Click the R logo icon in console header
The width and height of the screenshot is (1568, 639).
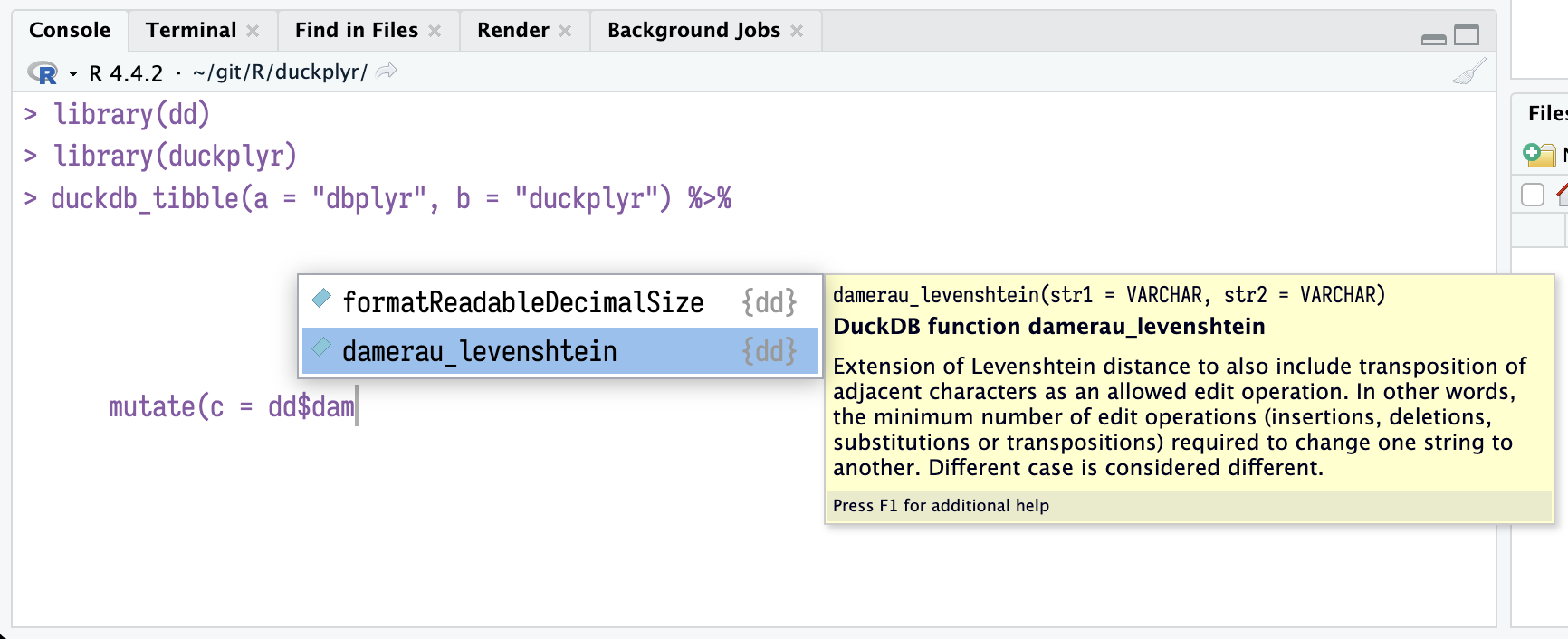coord(43,72)
